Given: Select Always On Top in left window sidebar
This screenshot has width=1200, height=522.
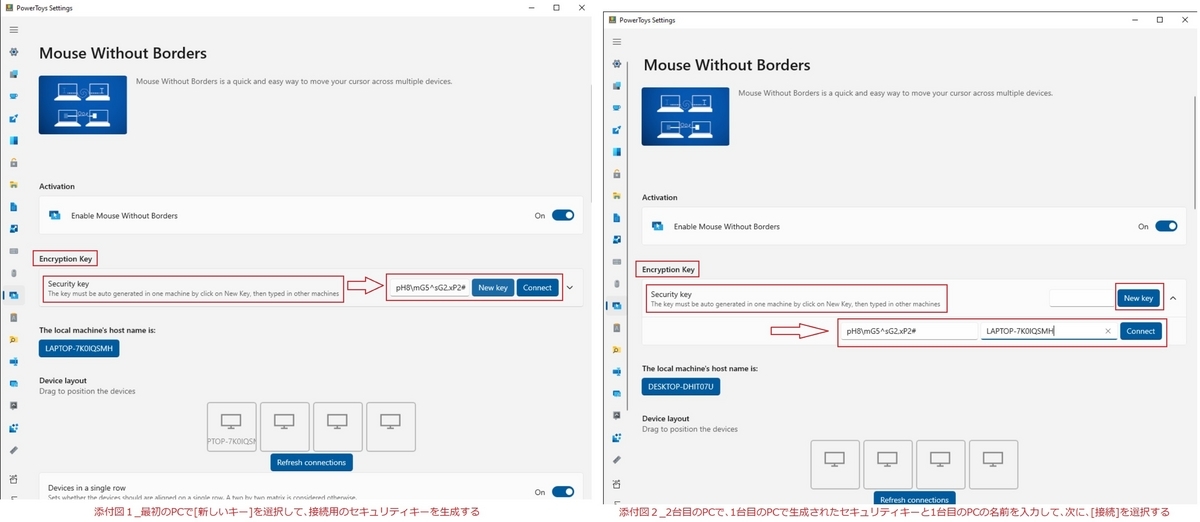Looking at the screenshot, I should click(x=13, y=74).
